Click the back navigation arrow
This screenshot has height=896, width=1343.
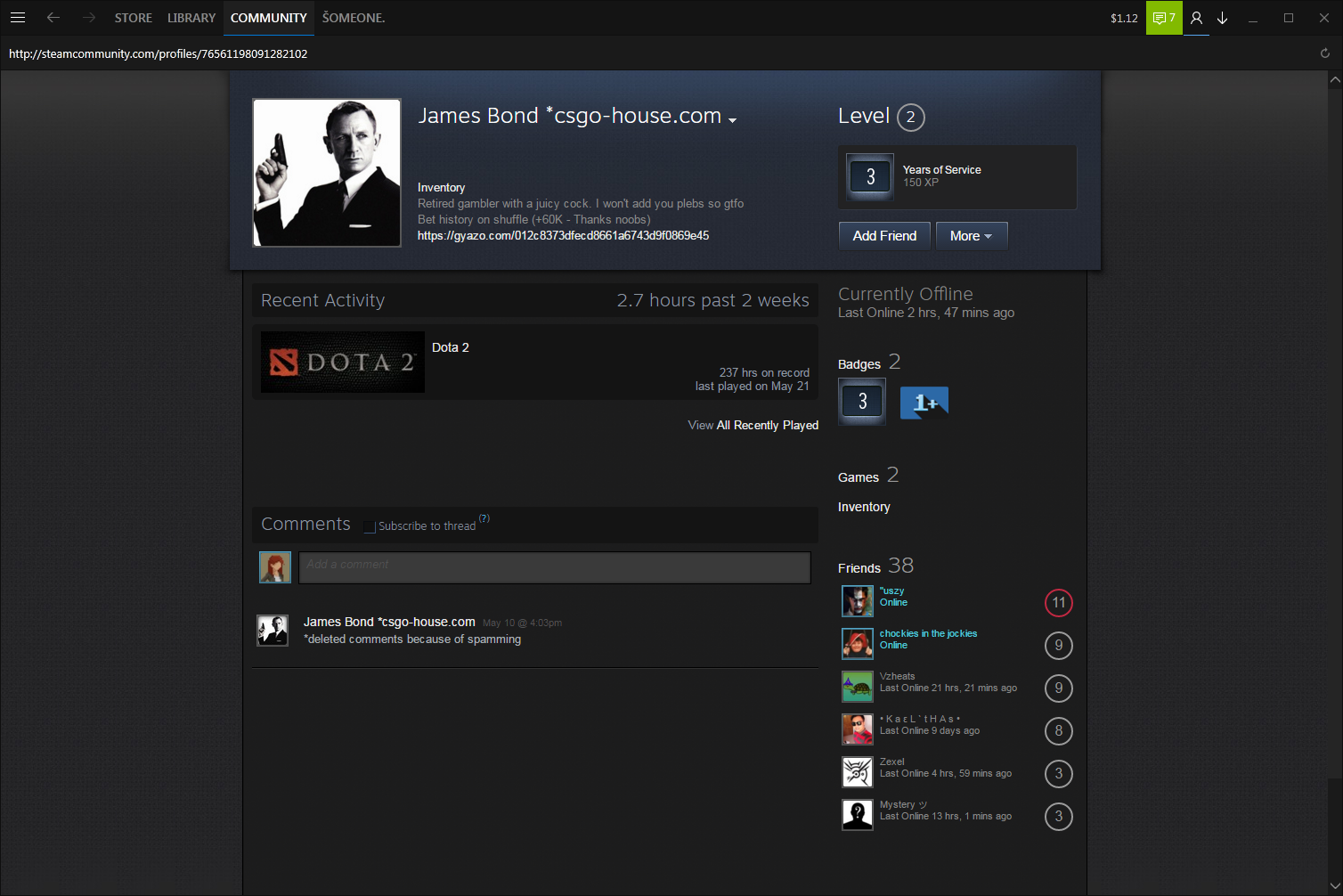click(x=53, y=18)
